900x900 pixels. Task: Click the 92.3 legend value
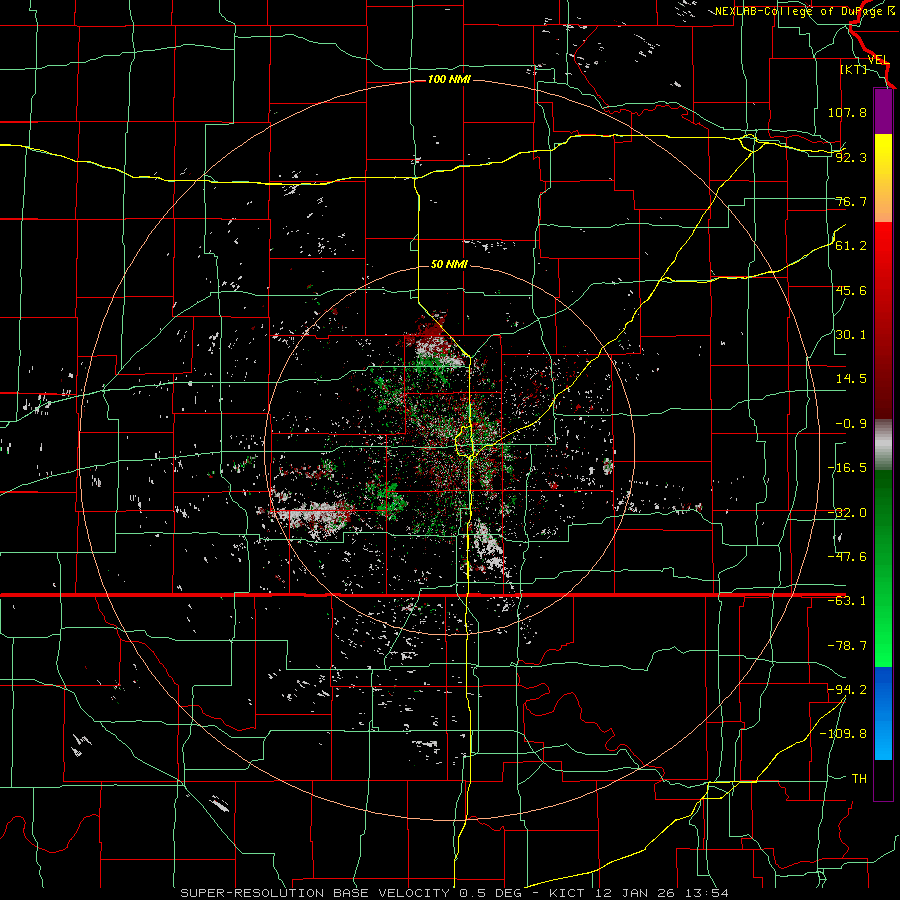coord(851,157)
